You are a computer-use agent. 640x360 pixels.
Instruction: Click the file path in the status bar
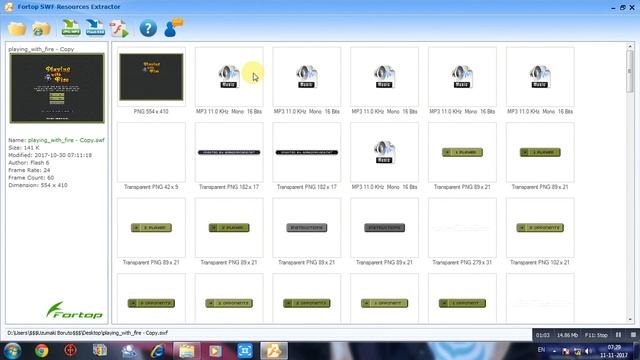click(x=87, y=333)
